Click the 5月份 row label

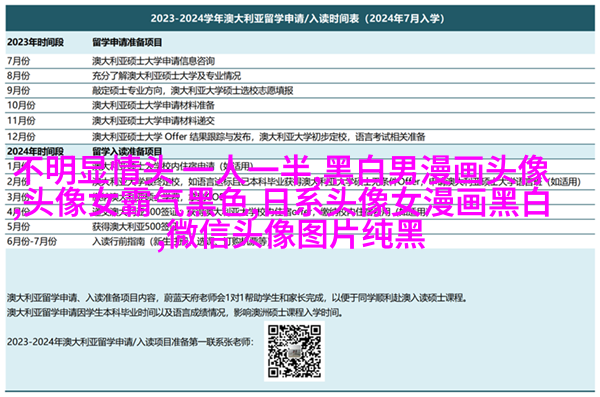click(18, 227)
